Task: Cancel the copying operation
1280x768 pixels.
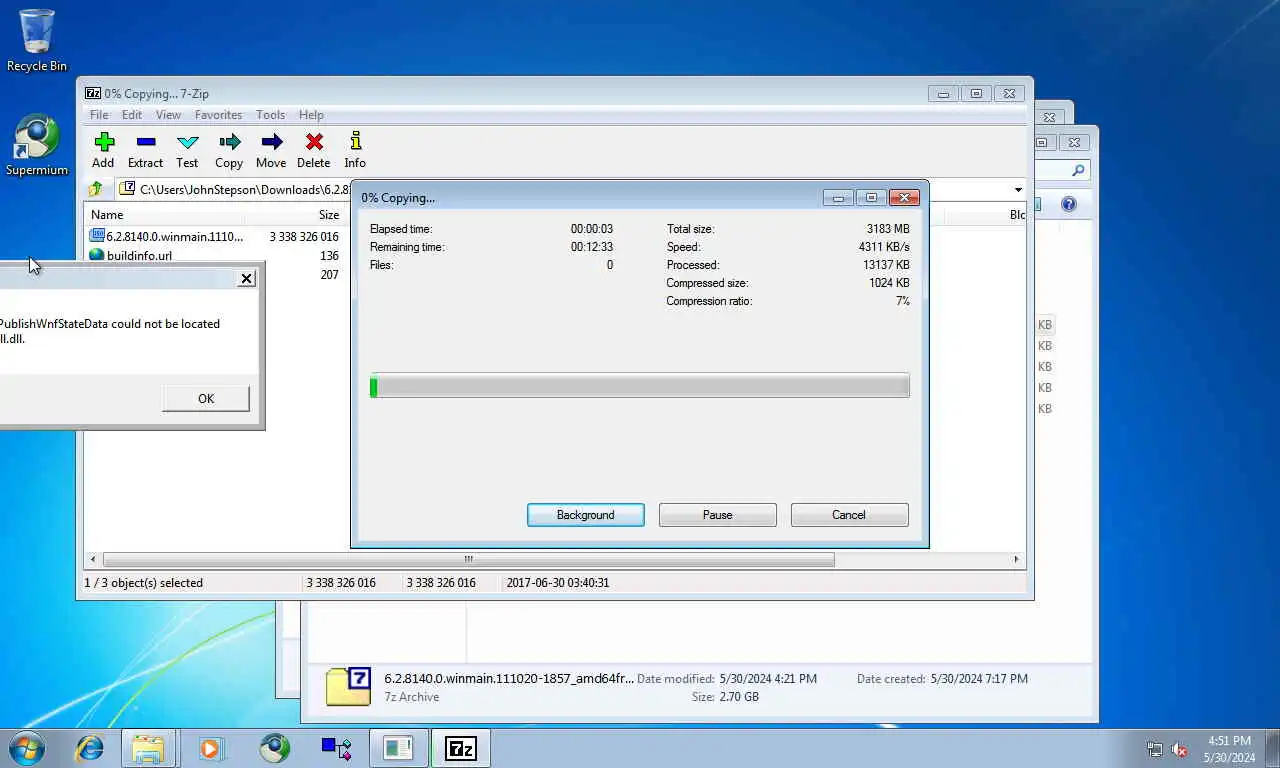Action: point(849,515)
